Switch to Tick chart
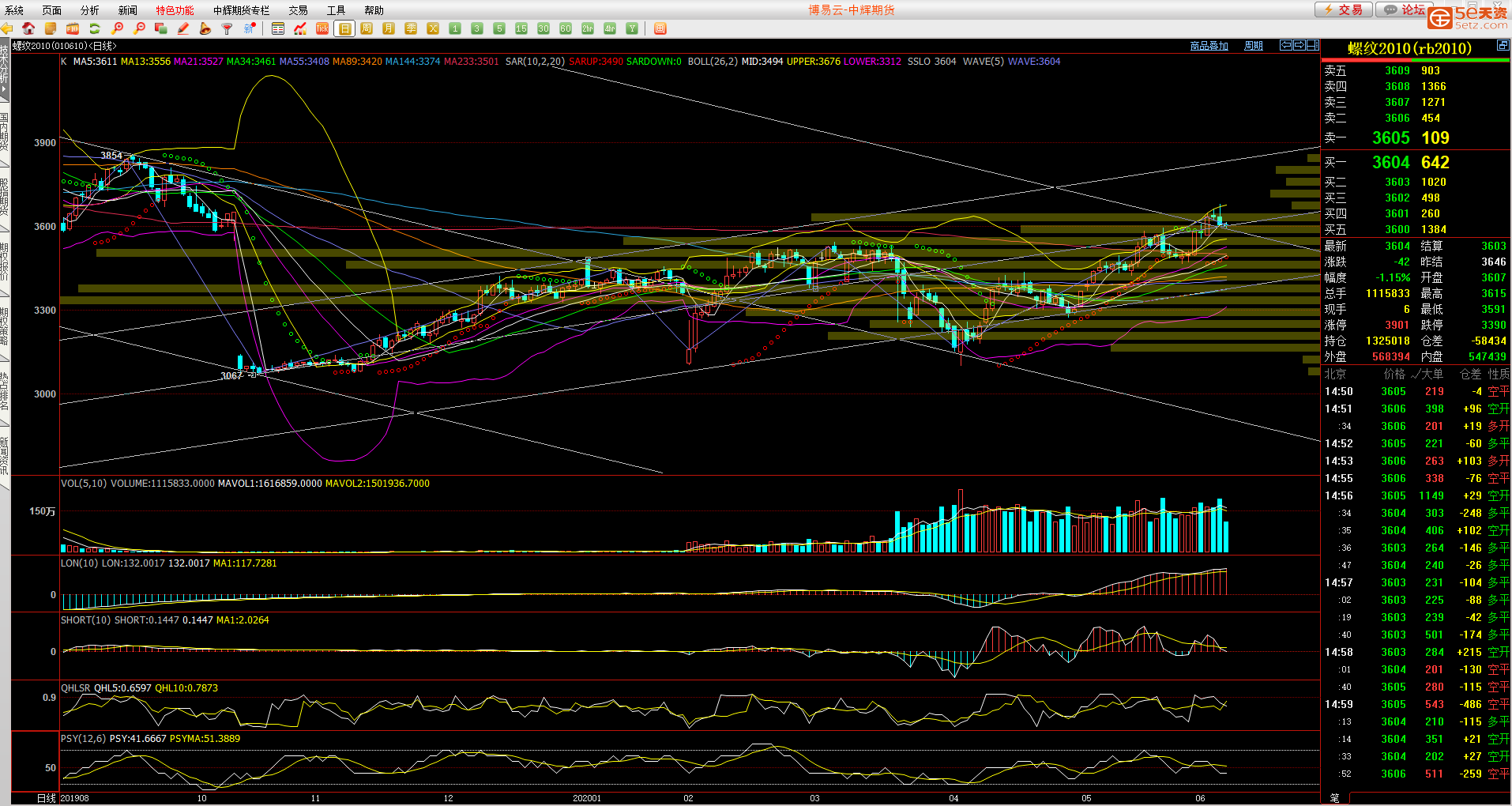 point(322,28)
